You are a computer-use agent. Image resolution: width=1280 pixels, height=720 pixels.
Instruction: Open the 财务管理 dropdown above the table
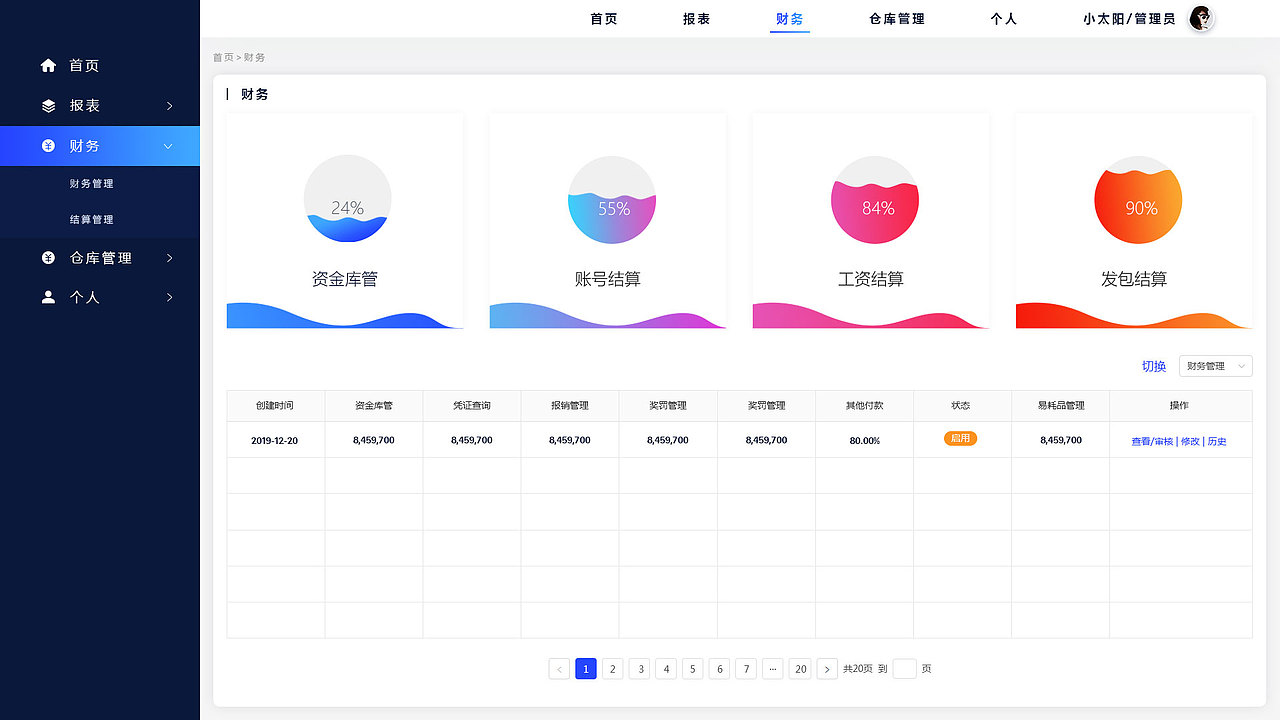coord(1214,366)
